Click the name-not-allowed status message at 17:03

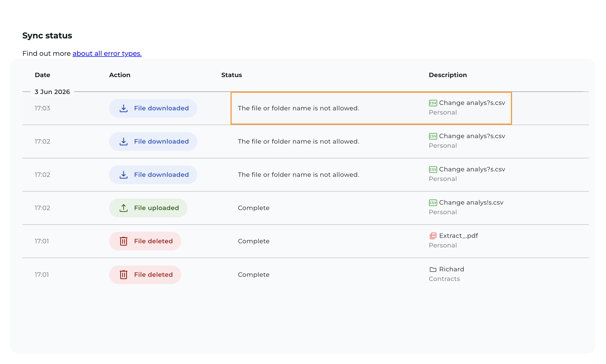(x=298, y=108)
